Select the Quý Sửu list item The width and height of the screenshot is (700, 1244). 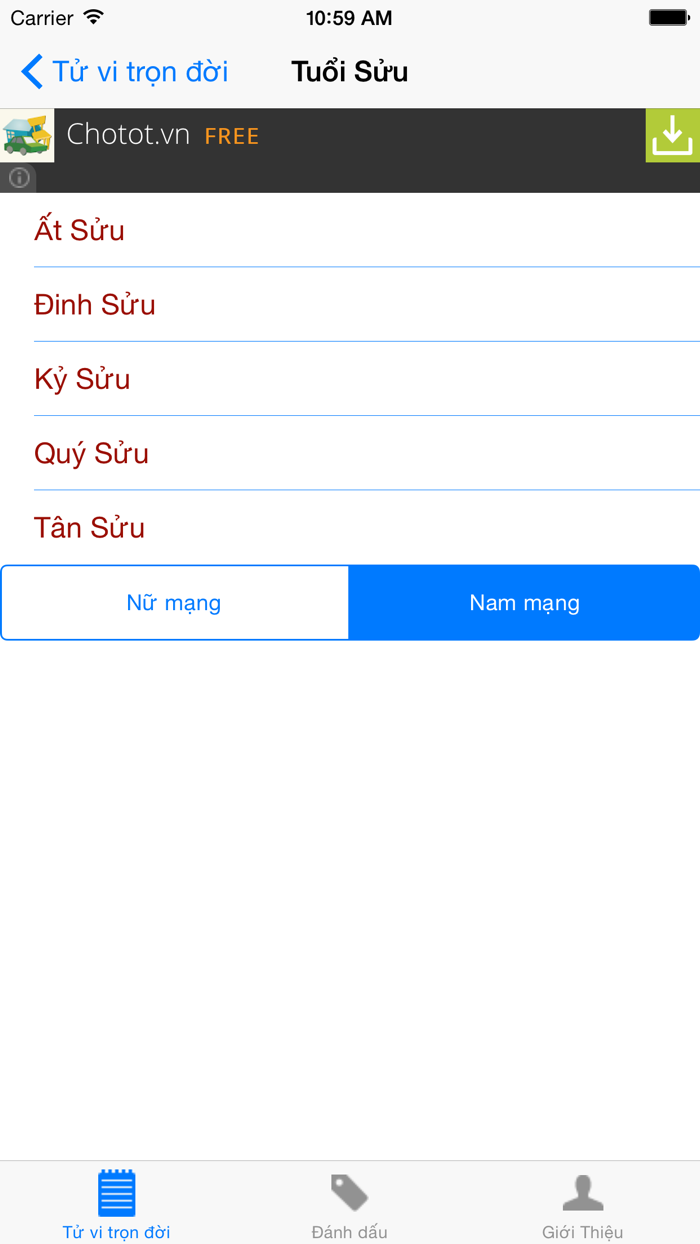pyautogui.click(x=91, y=453)
